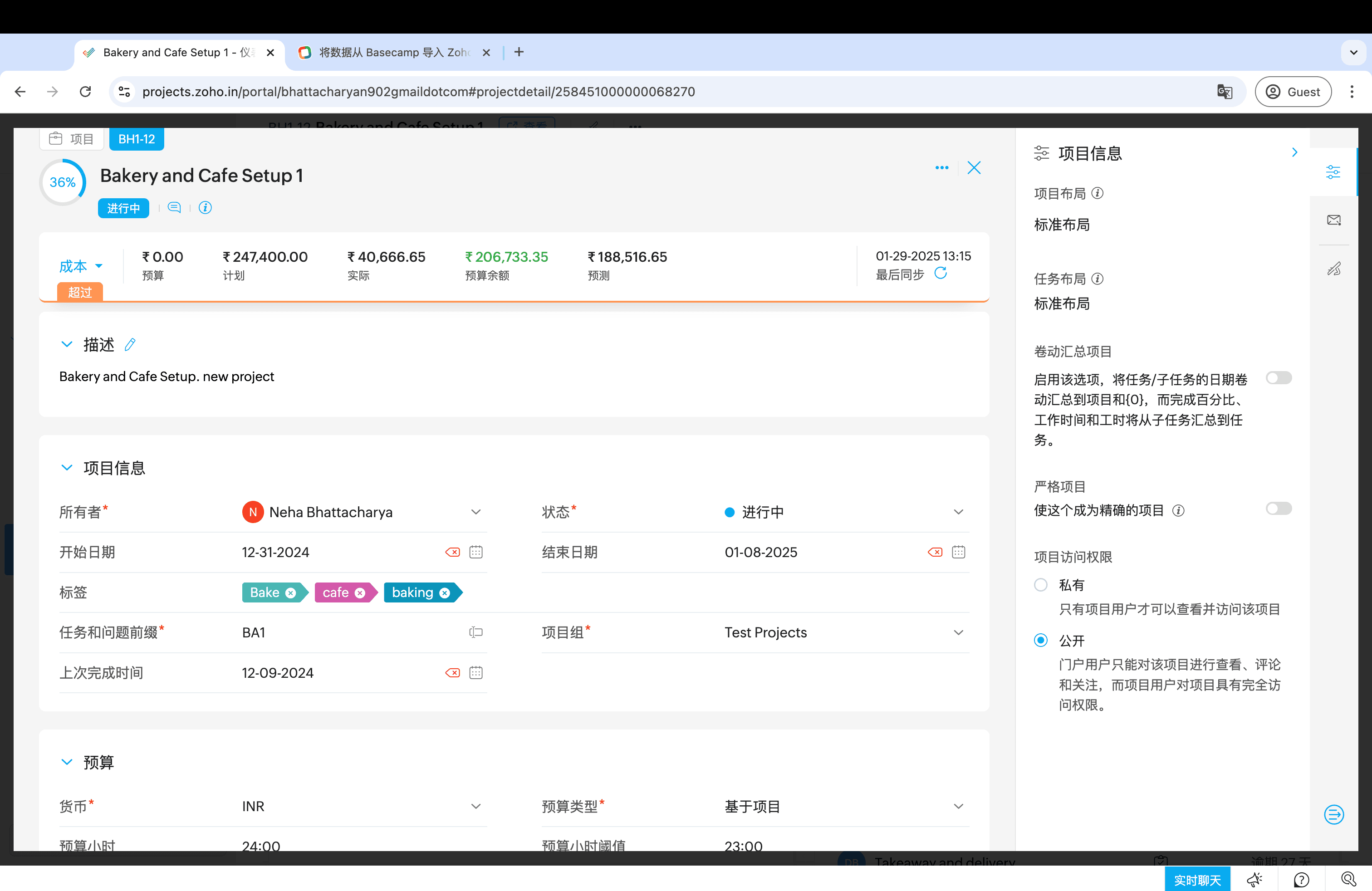The height and width of the screenshot is (891, 1372).
Task: Click the 进行中 status badge under title
Action: coord(123,208)
